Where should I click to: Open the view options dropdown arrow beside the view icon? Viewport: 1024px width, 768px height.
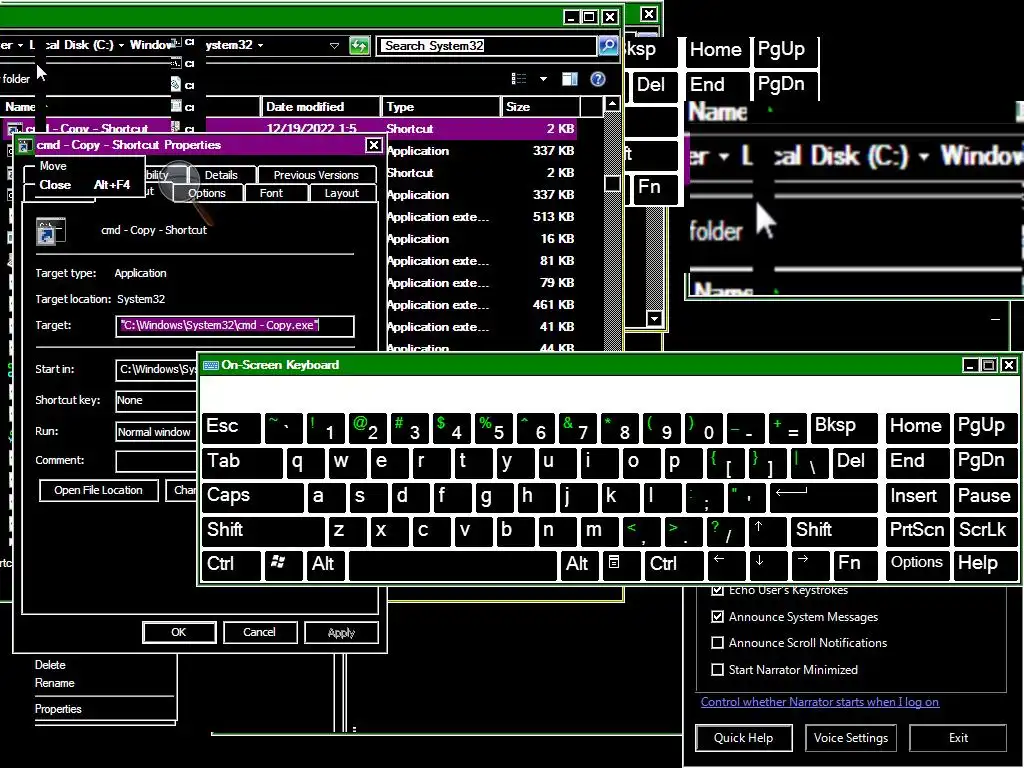[x=543, y=79]
